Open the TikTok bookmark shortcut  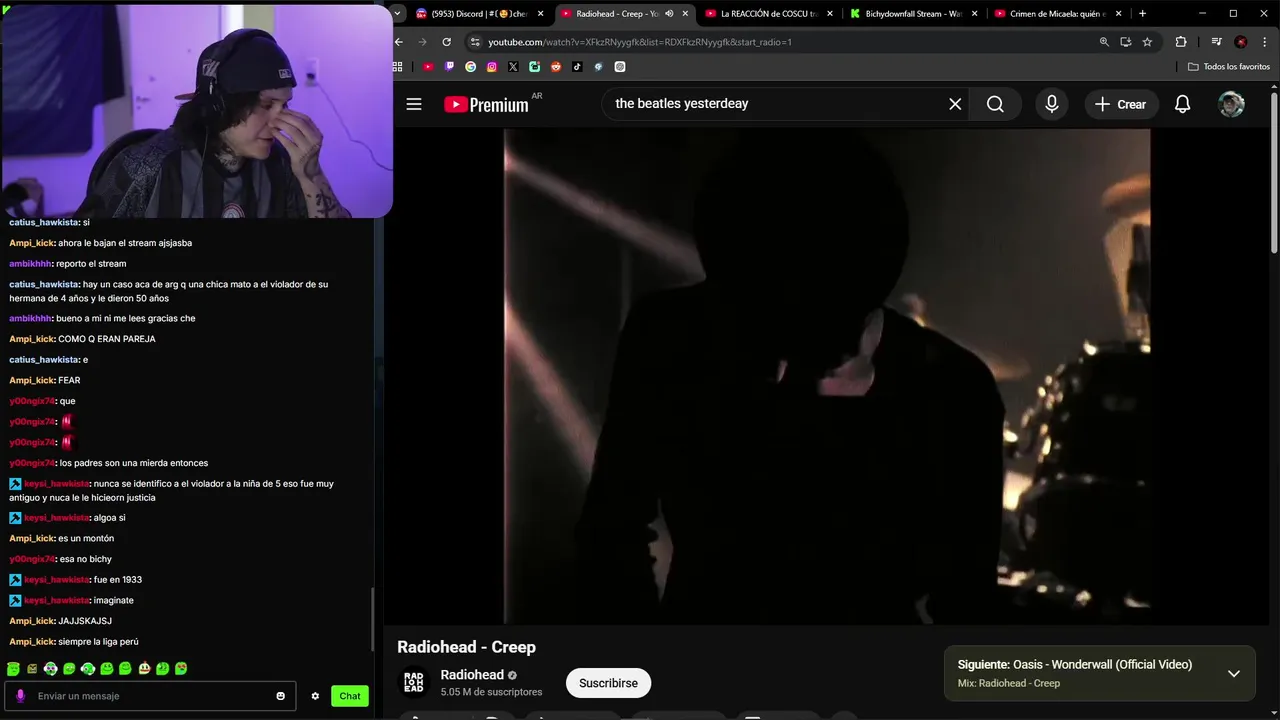click(x=577, y=67)
